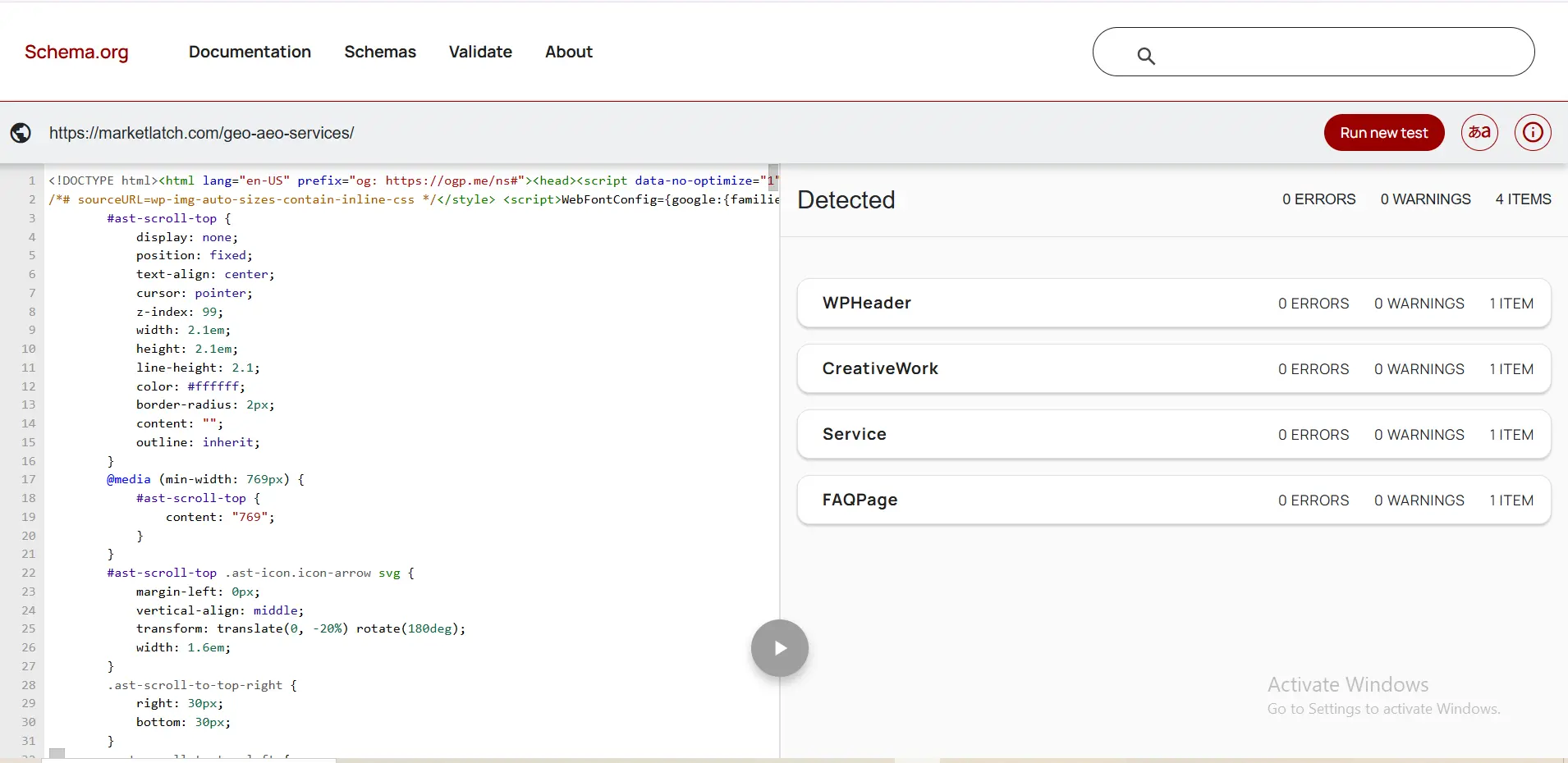Click the search magnifier icon

click(1146, 56)
